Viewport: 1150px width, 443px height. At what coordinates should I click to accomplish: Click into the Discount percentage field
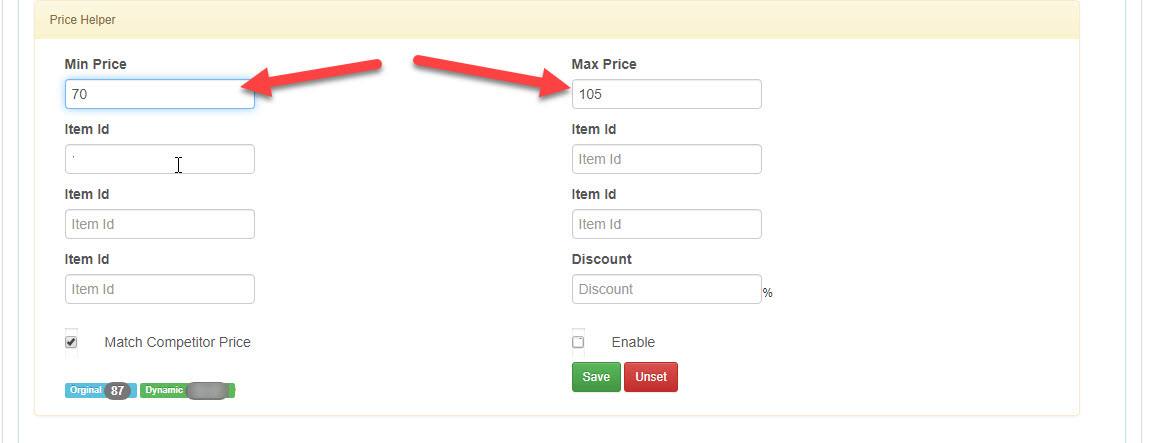click(x=667, y=289)
